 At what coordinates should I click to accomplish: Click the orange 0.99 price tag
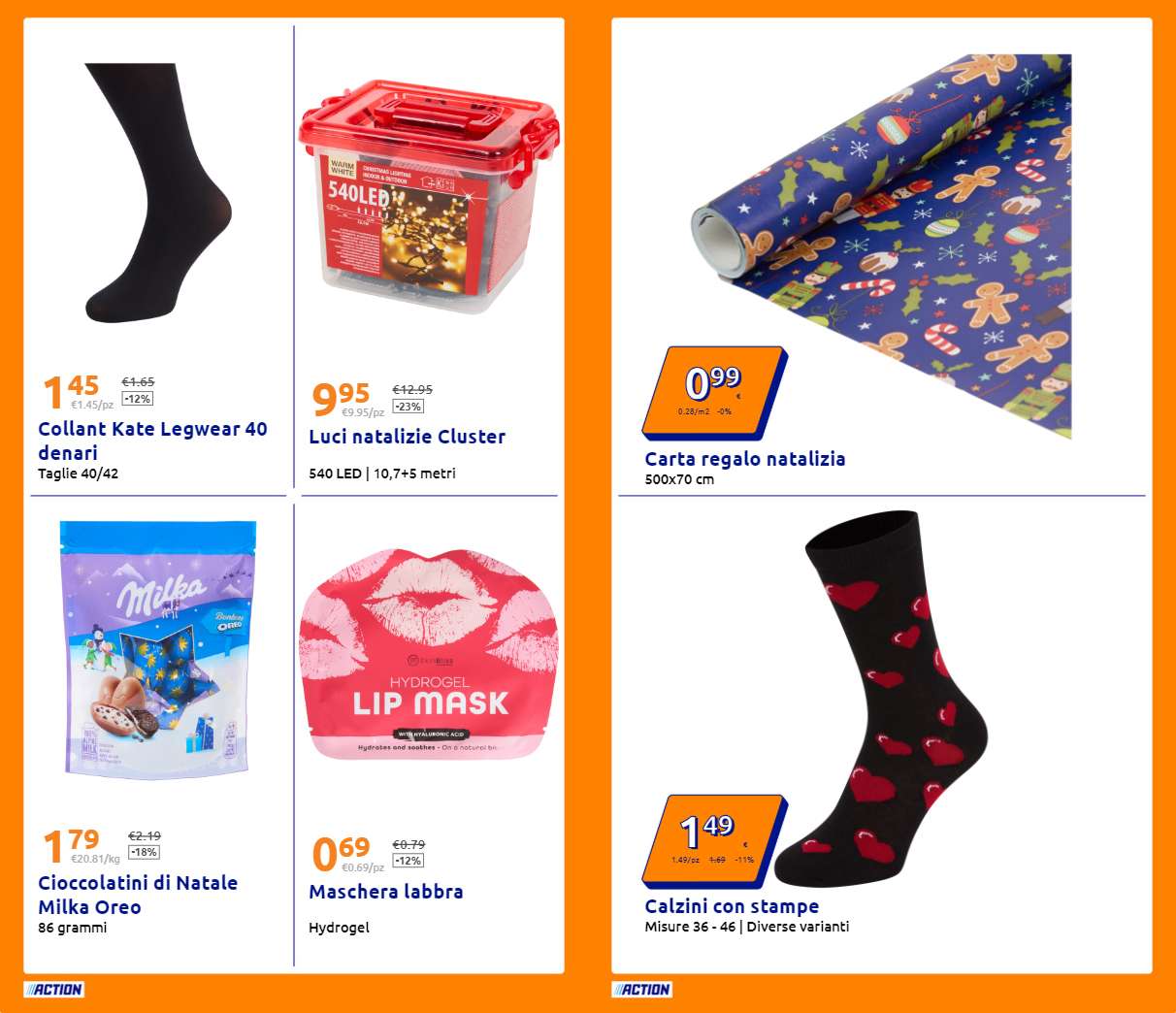point(714,392)
